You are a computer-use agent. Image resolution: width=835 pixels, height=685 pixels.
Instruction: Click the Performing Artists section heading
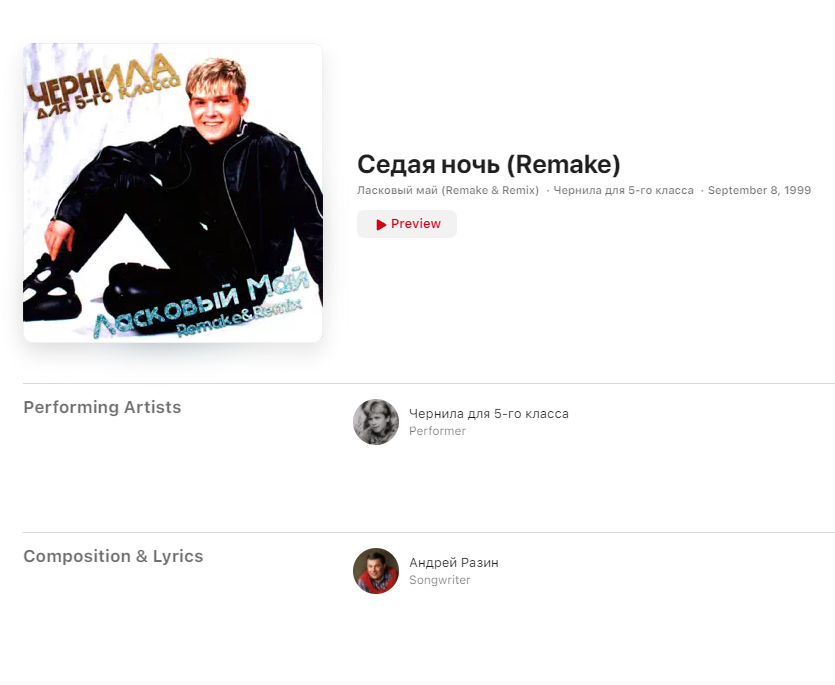click(102, 407)
